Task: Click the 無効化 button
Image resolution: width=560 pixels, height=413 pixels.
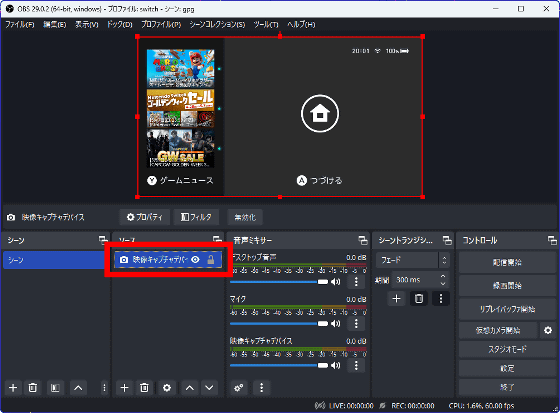Action: (245, 217)
